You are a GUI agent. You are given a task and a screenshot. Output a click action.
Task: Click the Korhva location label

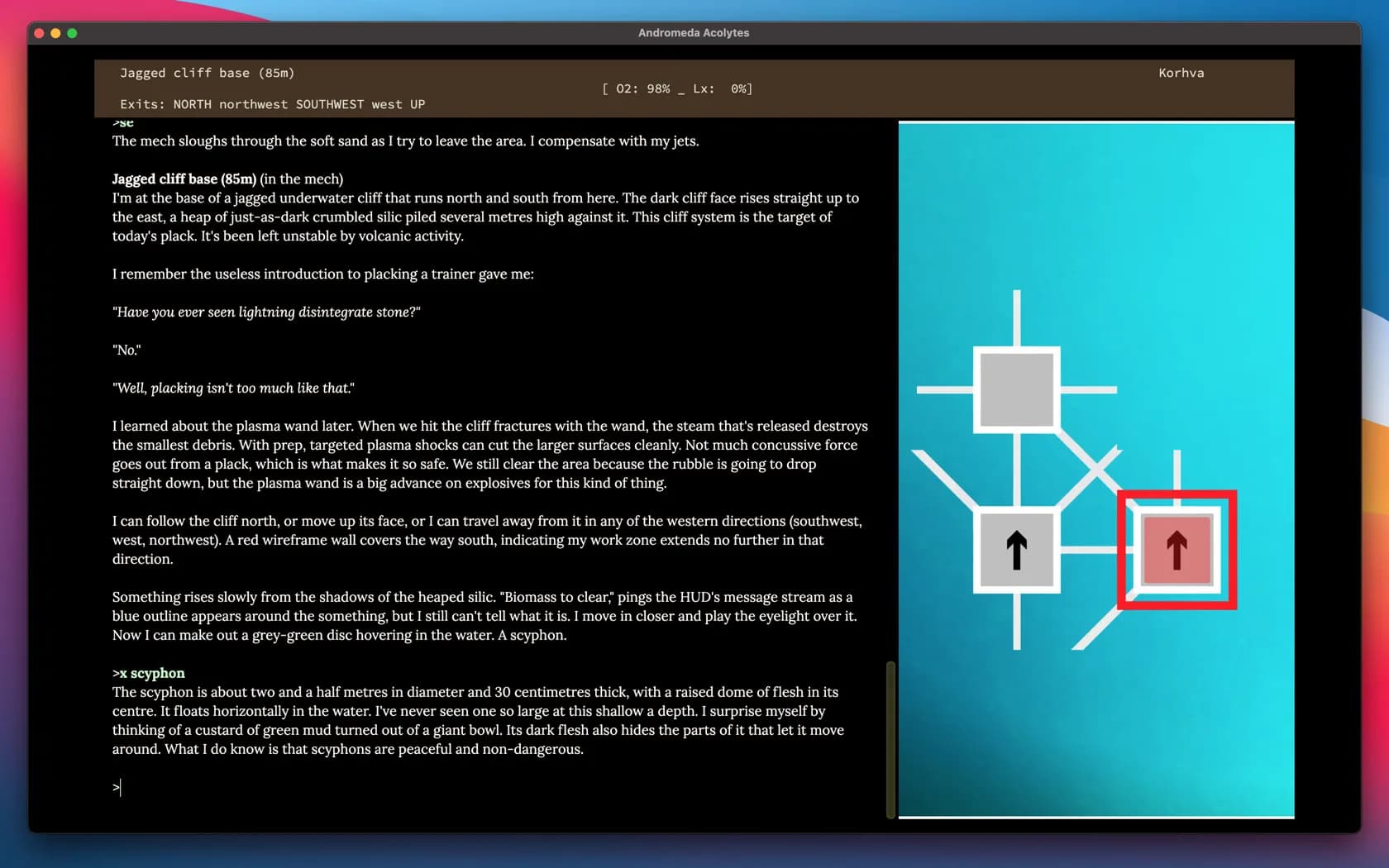click(x=1181, y=73)
